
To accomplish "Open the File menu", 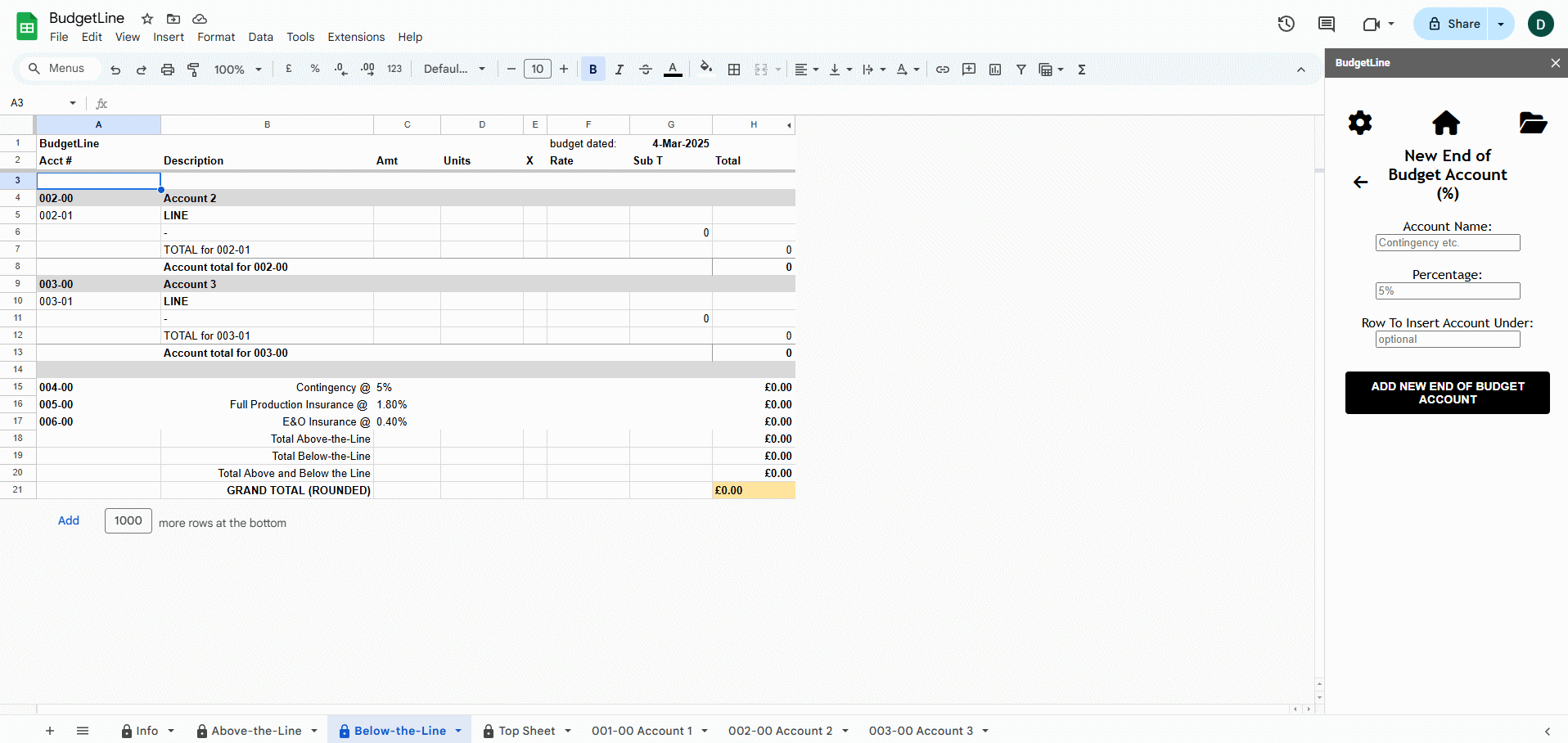I will tap(59, 37).
